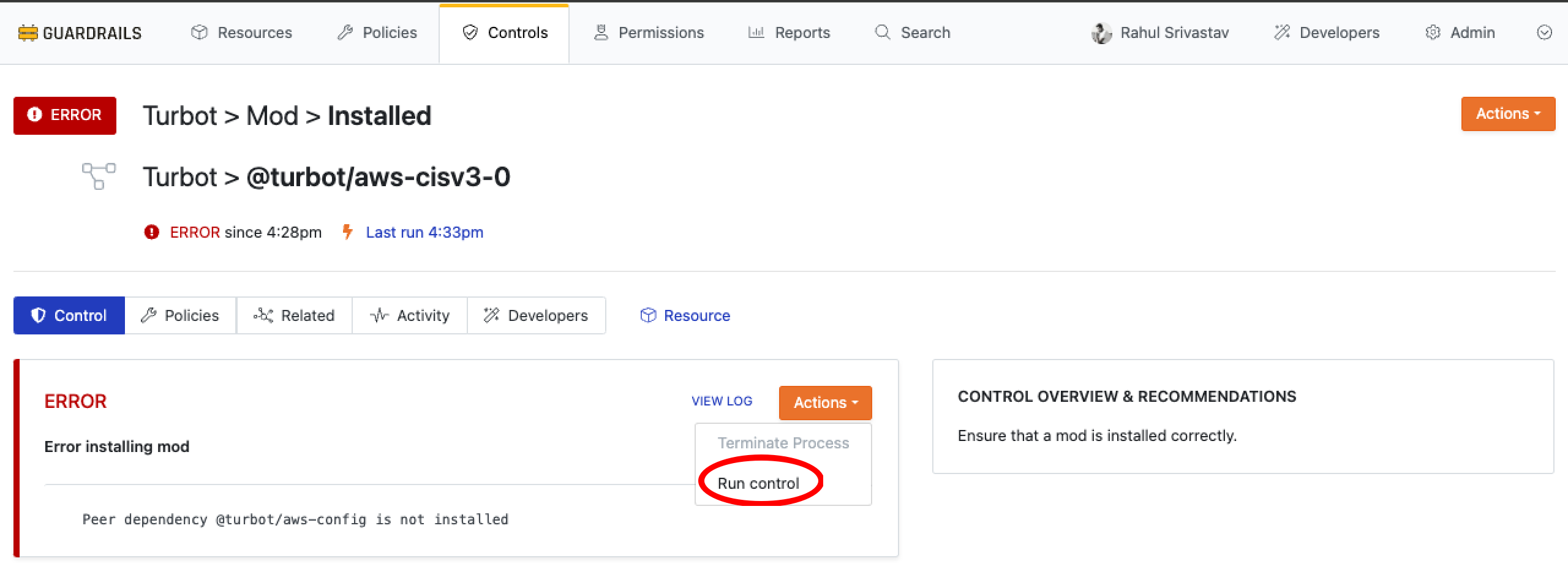Click the circled checkmark icon in top-right corner
Viewport: 1568px width, 588px height.
[x=1544, y=33]
